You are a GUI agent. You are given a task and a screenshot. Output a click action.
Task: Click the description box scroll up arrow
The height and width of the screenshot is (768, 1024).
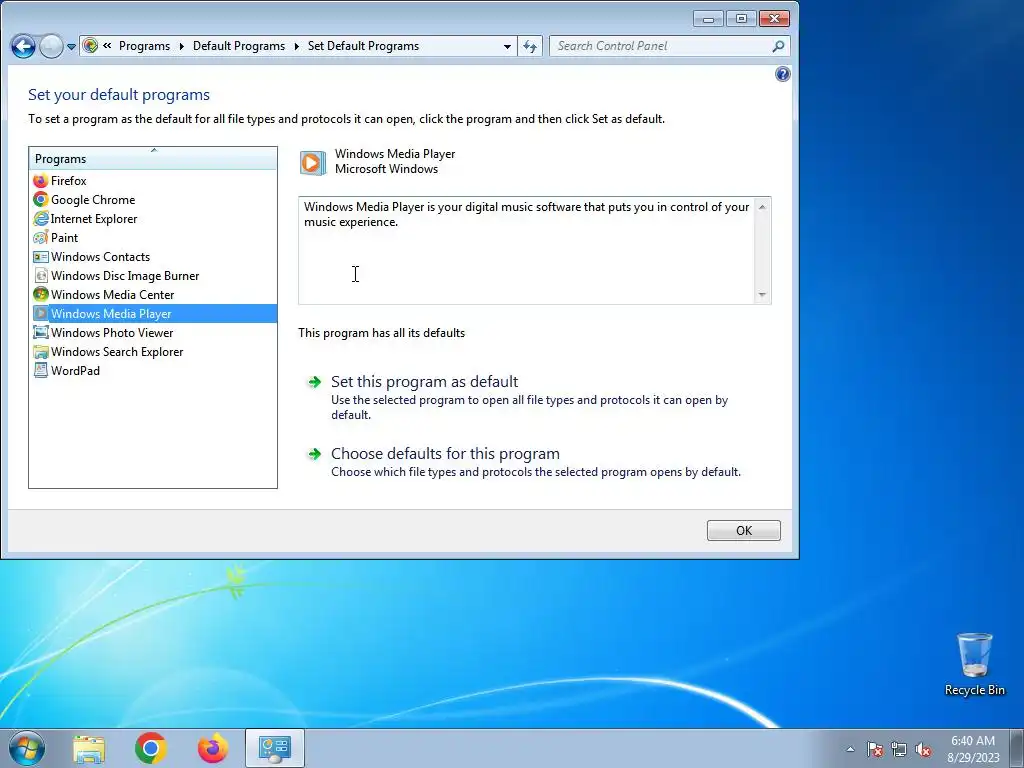(x=761, y=207)
